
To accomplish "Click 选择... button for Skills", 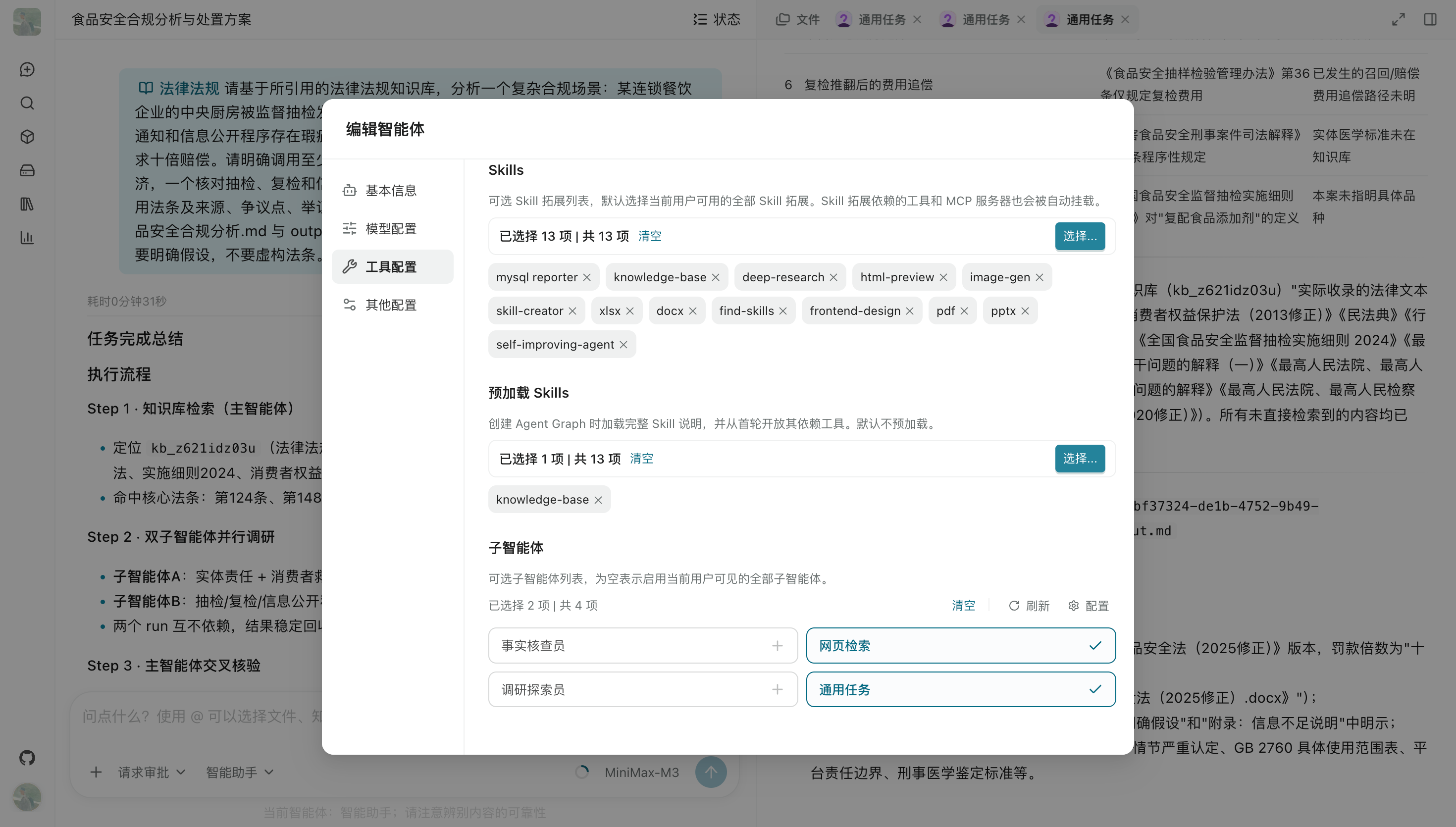I will 1080,236.
